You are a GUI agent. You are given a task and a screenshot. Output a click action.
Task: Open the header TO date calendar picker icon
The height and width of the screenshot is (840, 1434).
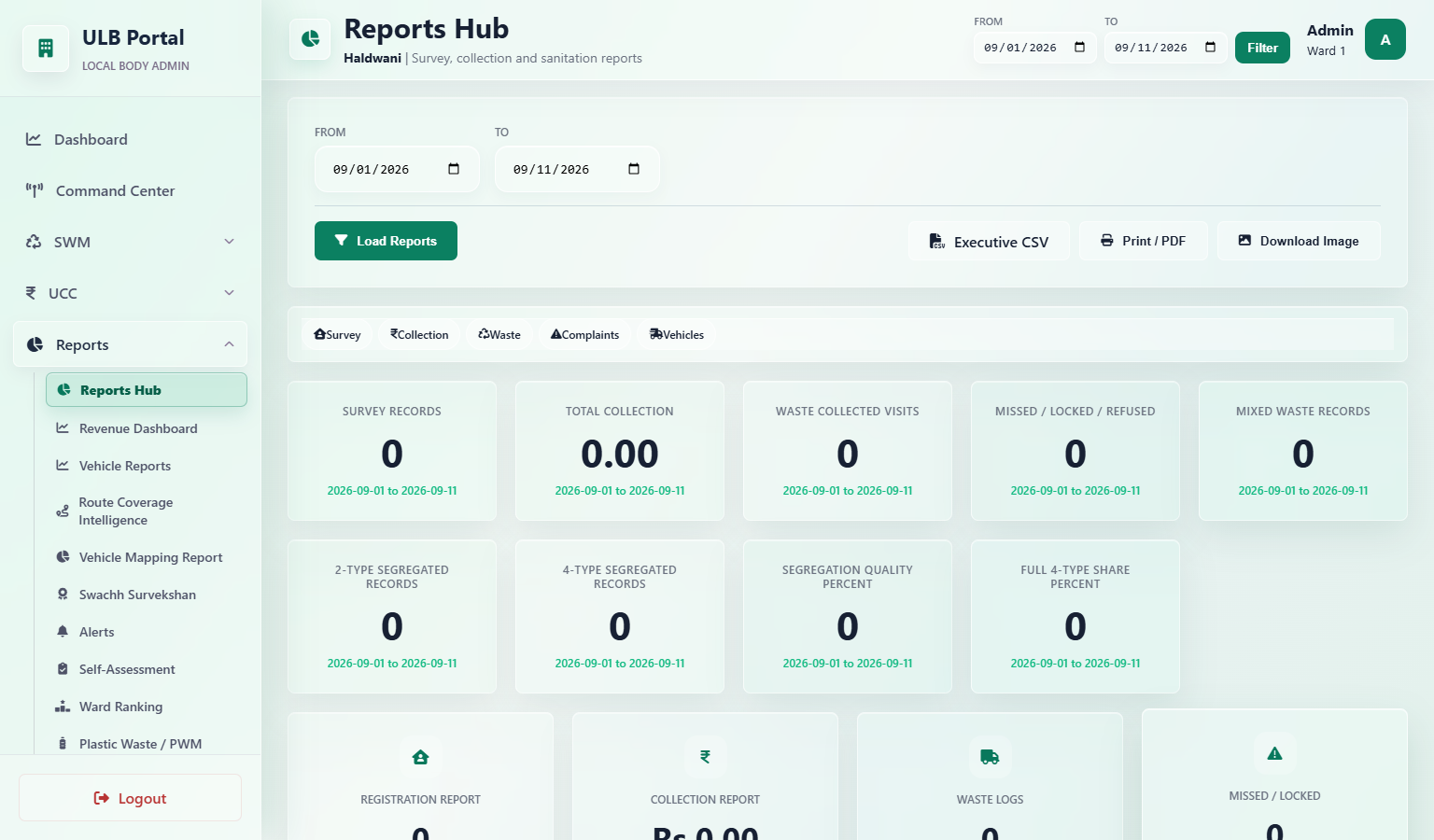coord(1210,48)
